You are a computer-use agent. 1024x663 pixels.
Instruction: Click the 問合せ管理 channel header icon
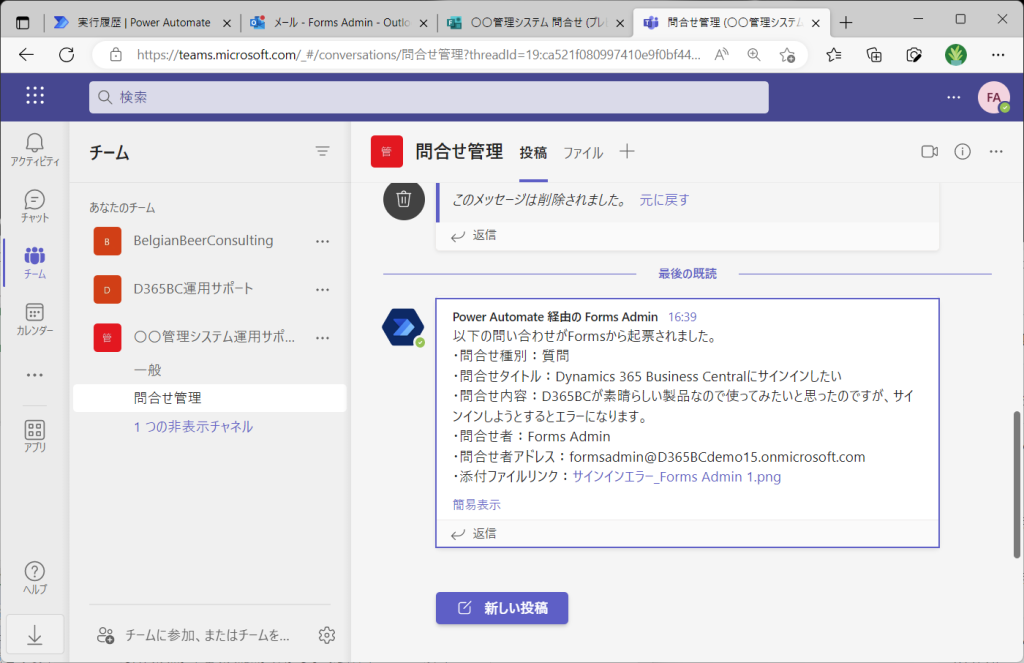tap(387, 152)
